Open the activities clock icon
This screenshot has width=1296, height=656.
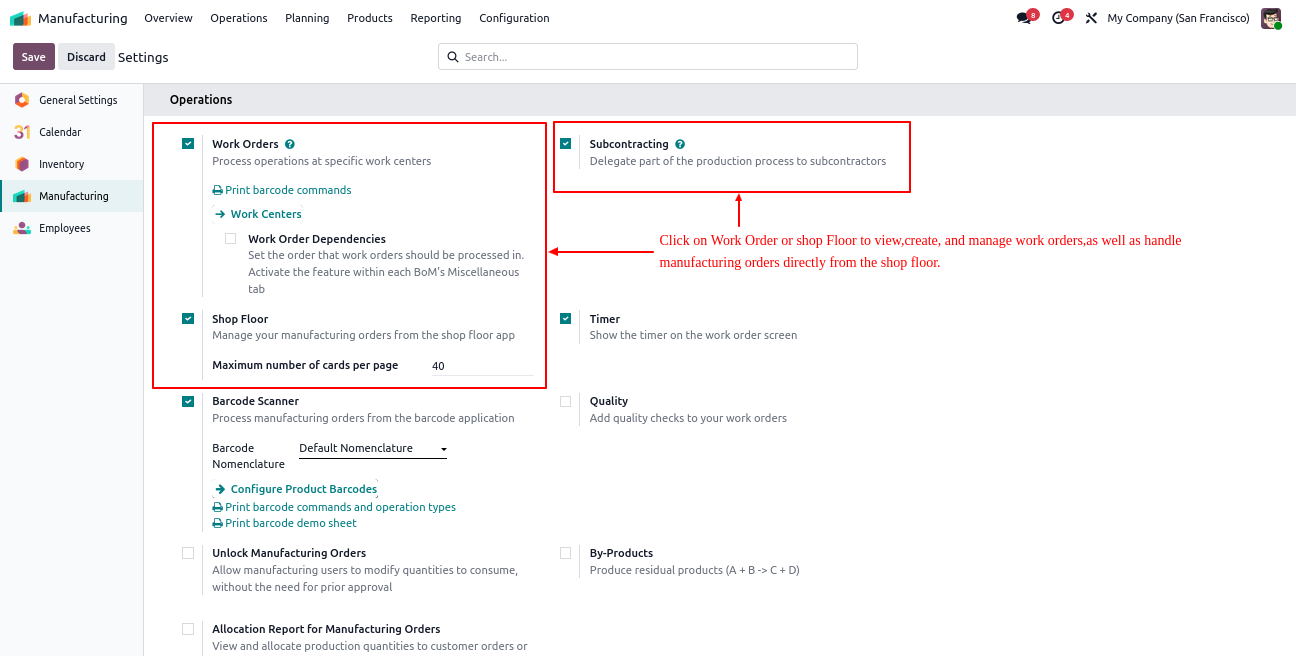click(x=1058, y=18)
